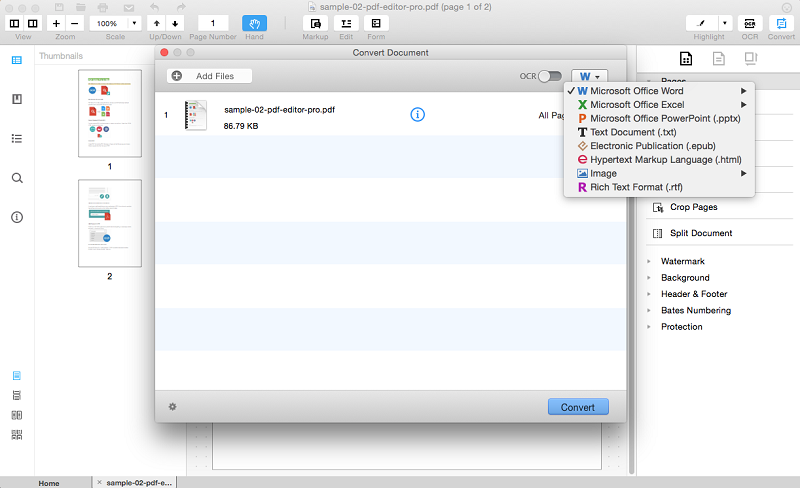The width and height of the screenshot is (800, 488).
Task: Select page 2 thumbnail
Action: (110, 223)
